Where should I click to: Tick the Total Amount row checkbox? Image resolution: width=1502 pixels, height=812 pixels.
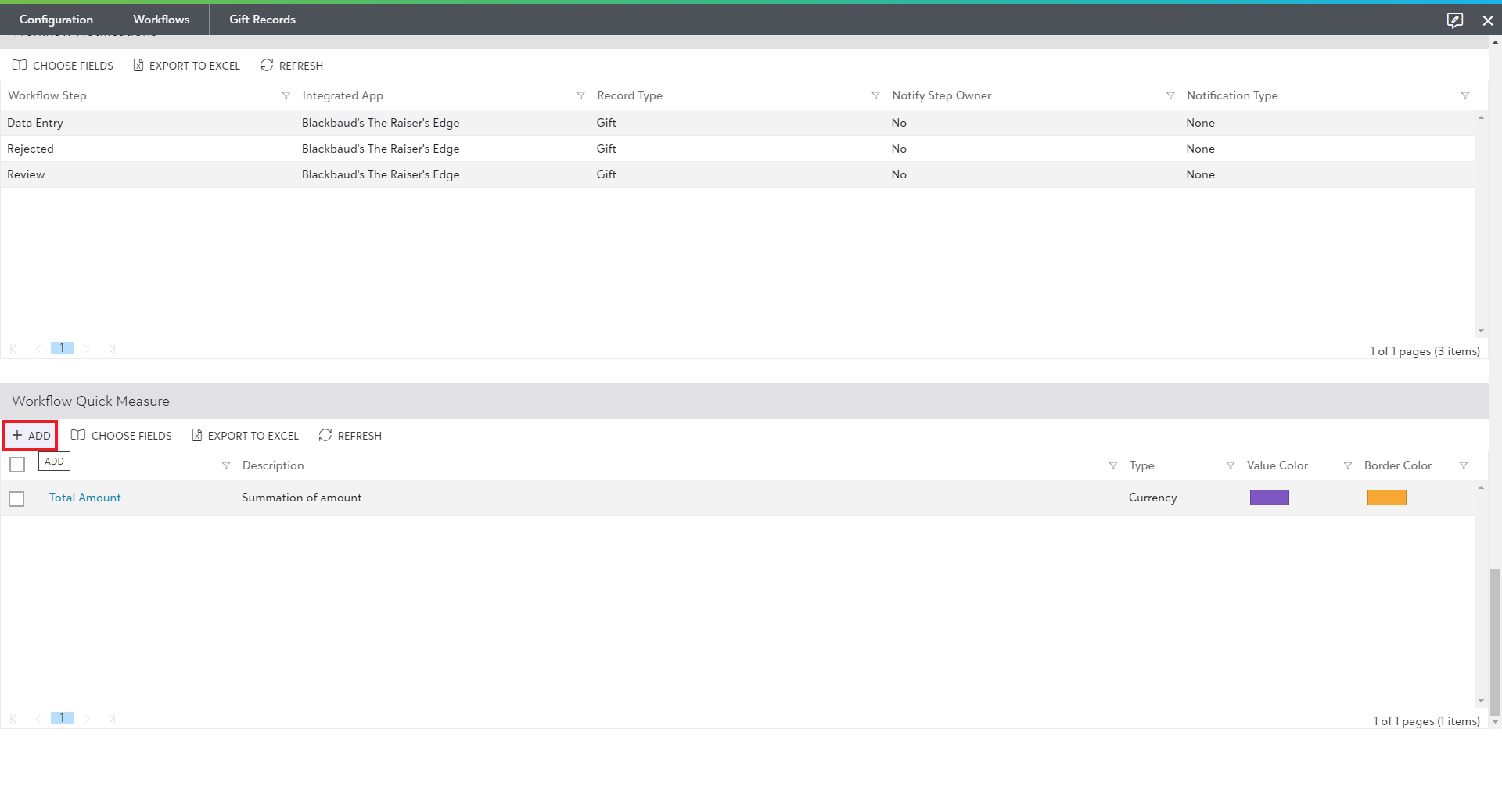[16, 498]
